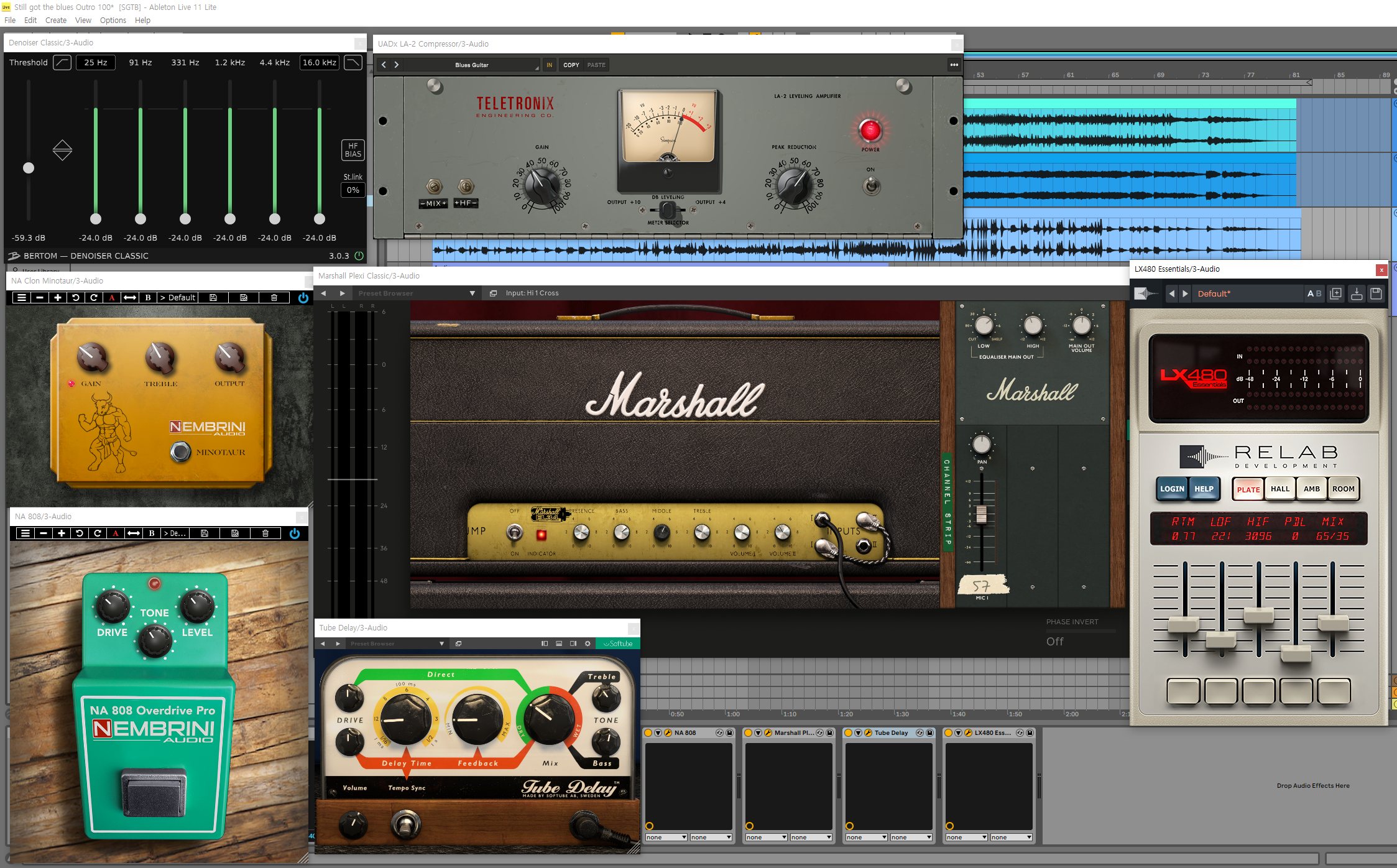Open the Create menu

(x=55, y=21)
